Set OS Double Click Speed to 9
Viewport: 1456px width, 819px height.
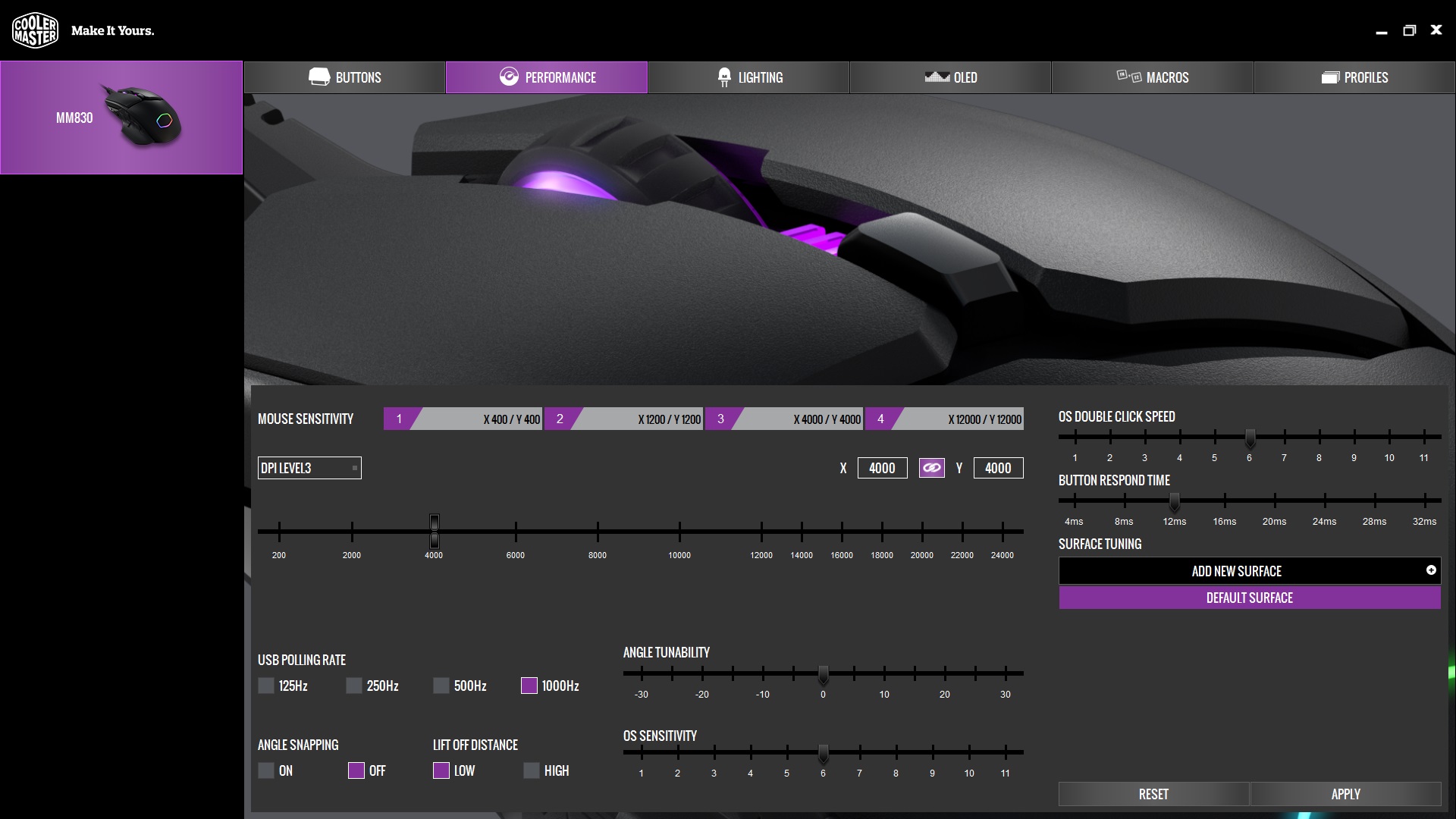tap(1354, 437)
